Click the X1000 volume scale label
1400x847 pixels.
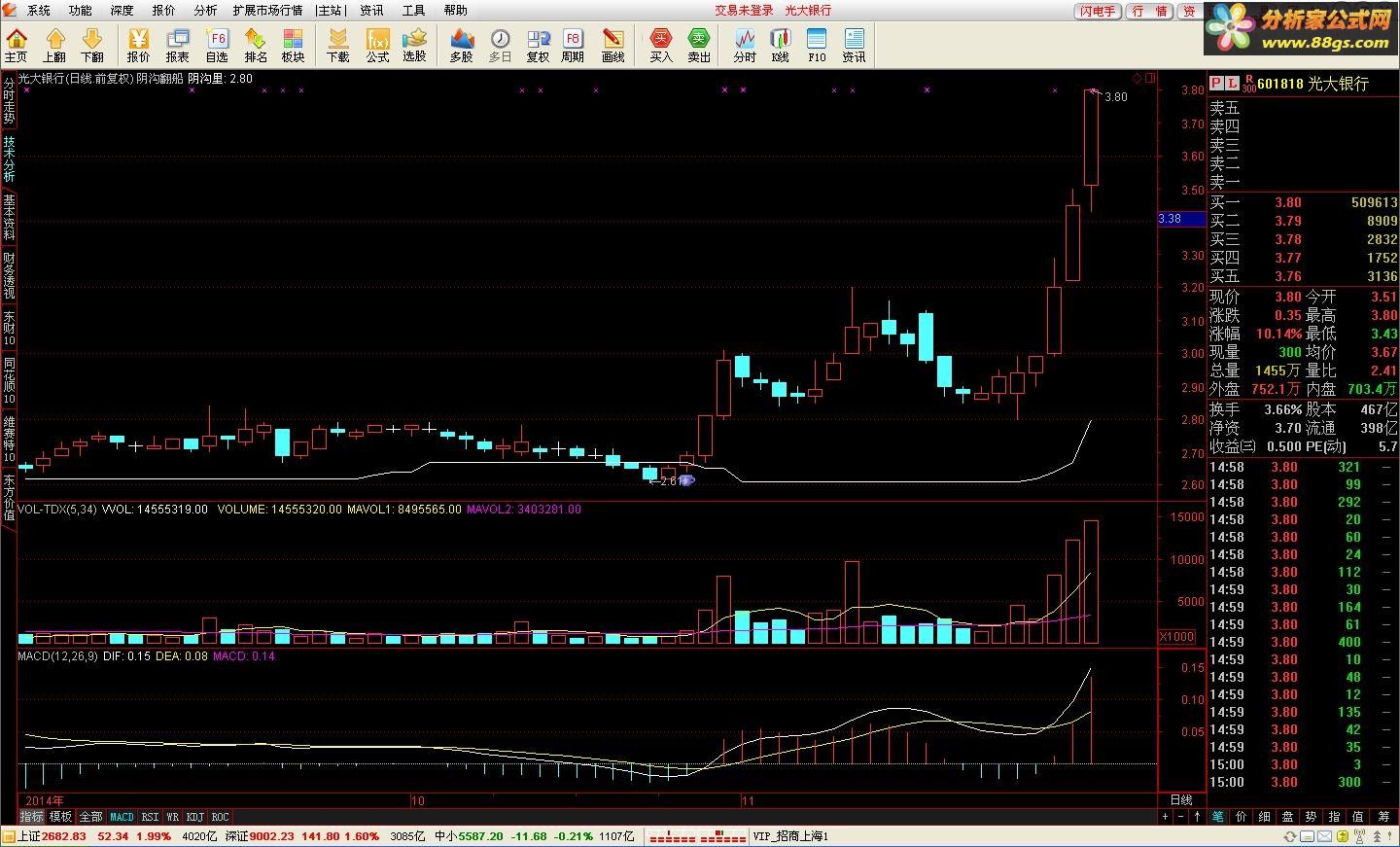pyautogui.click(x=1176, y=637)
